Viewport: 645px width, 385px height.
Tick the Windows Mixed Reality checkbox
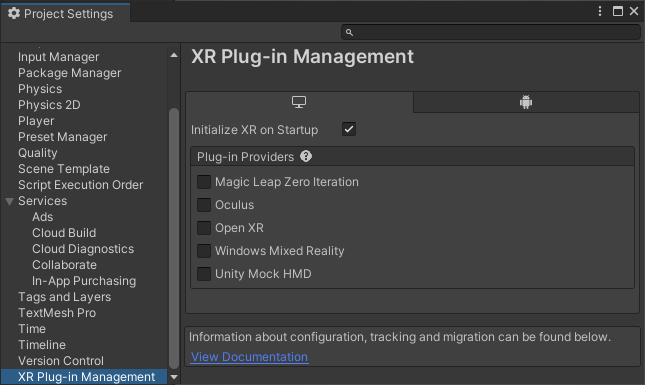coord(204,251)
